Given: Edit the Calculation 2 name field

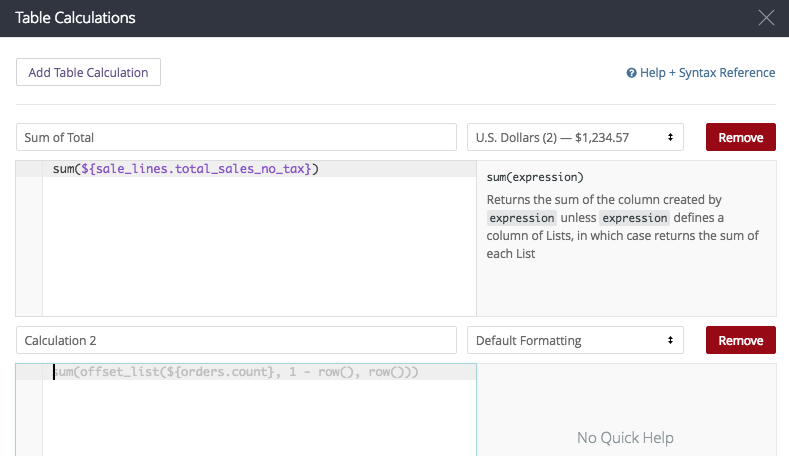Looking at the screenshot, I should [x=236, y=340].
